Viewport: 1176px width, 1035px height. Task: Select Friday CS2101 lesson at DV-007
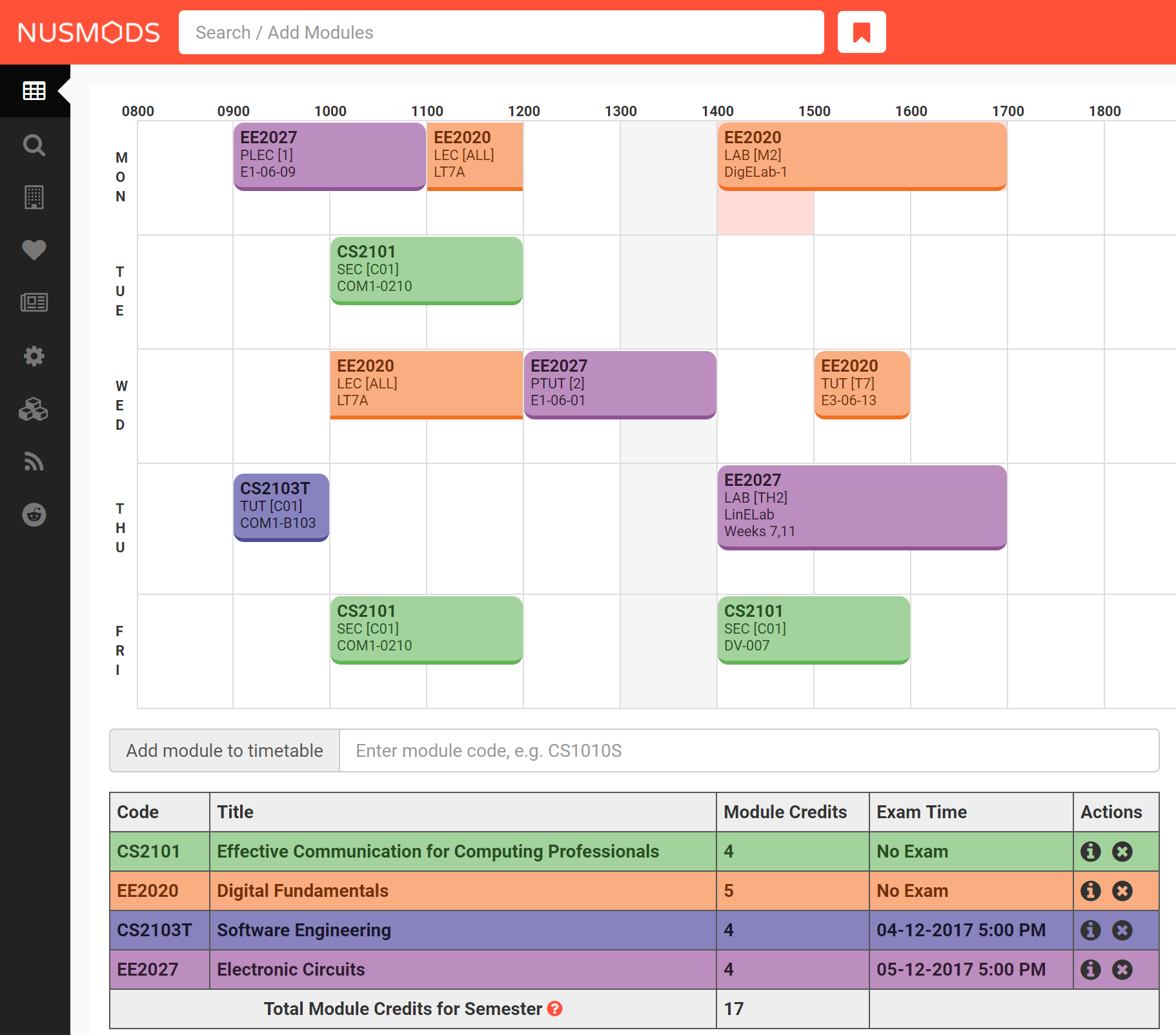(813, 630)
